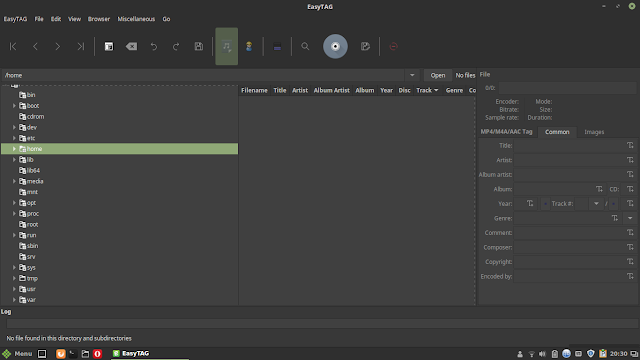The width and height of the screenshot is (640, 360).
Task: Launch Opera from the taskbar
Action: [98, 354]
